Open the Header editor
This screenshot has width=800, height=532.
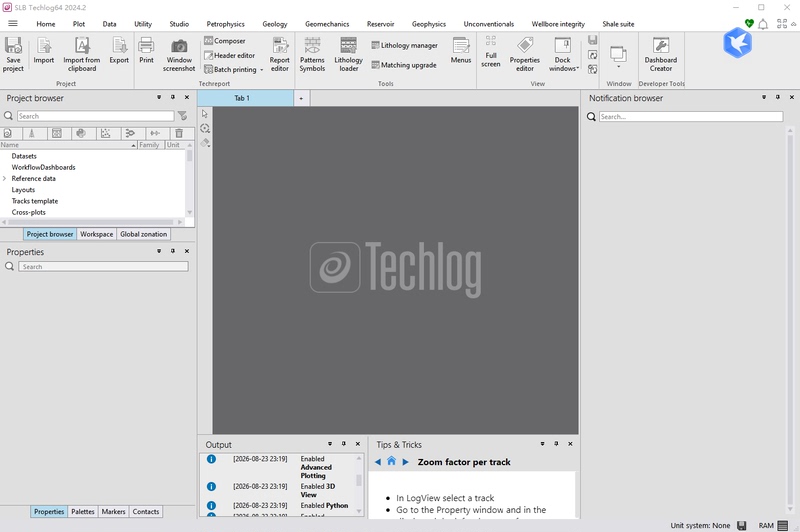coord(230,55)
